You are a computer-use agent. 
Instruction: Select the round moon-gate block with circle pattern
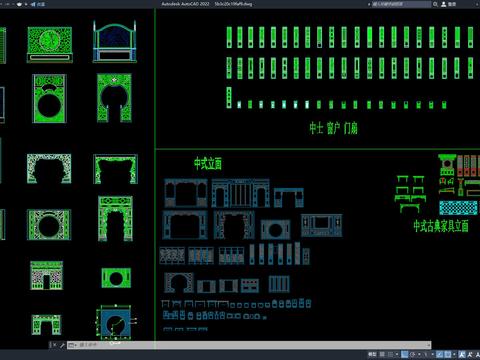(49, 224)
